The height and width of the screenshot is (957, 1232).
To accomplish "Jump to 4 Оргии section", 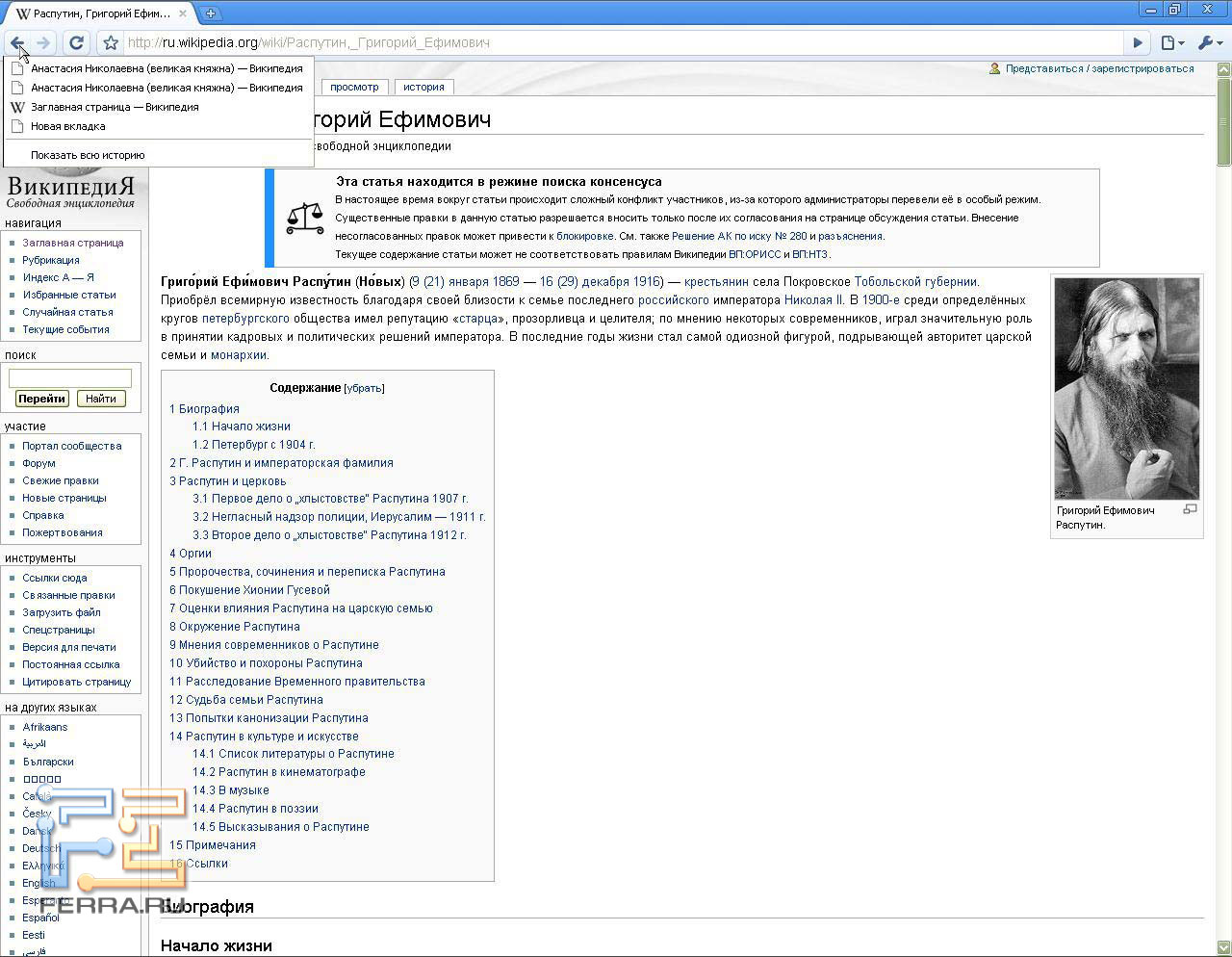I will click(x=191, y=554).
